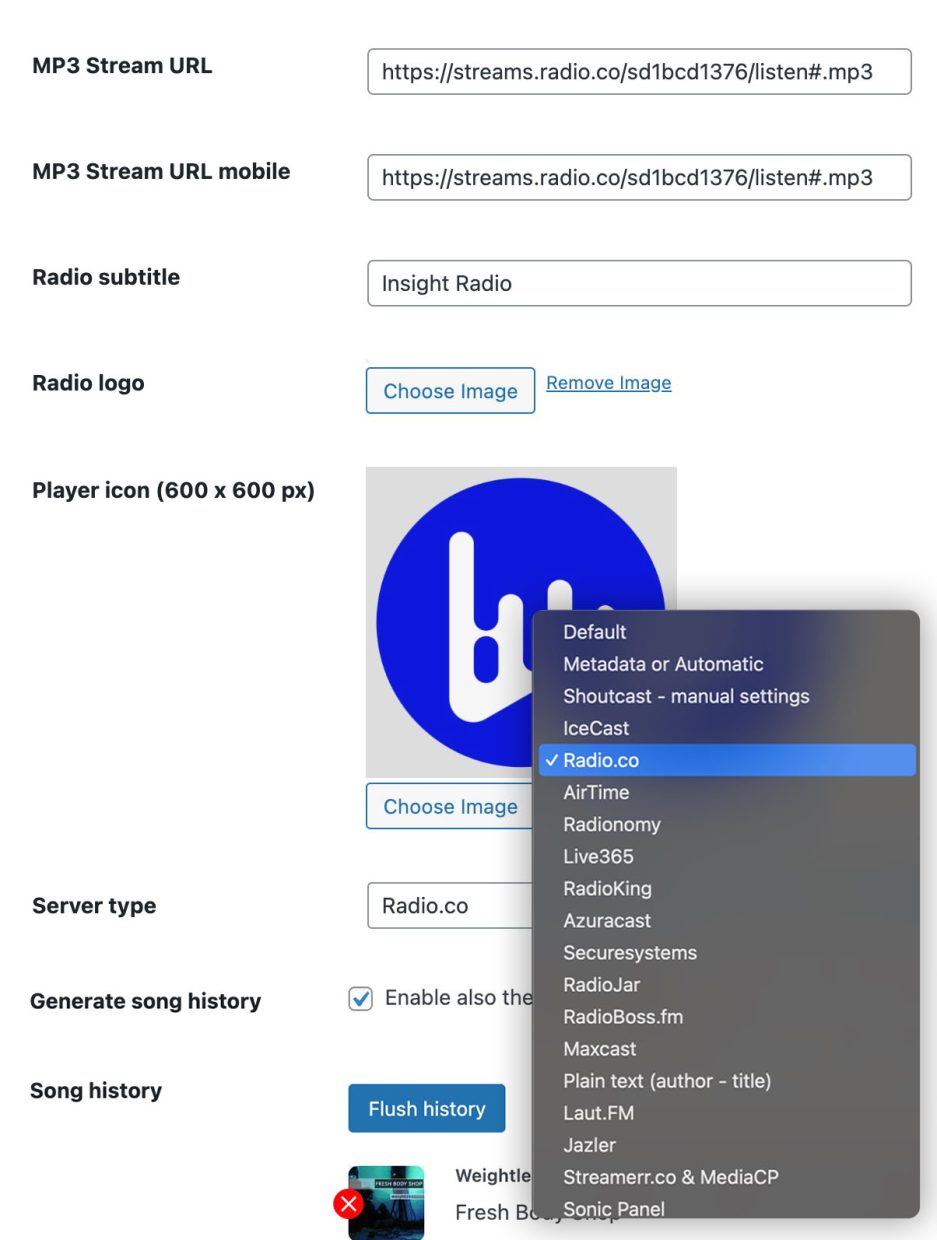937x1240 pixels.
Task: Pick Streamerr.co & MediaCP option
Action: [670, 1177]
